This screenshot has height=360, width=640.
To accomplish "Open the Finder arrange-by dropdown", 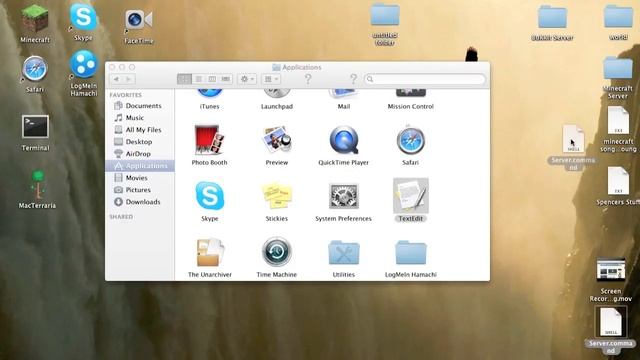I will click(x=271, y=79).
